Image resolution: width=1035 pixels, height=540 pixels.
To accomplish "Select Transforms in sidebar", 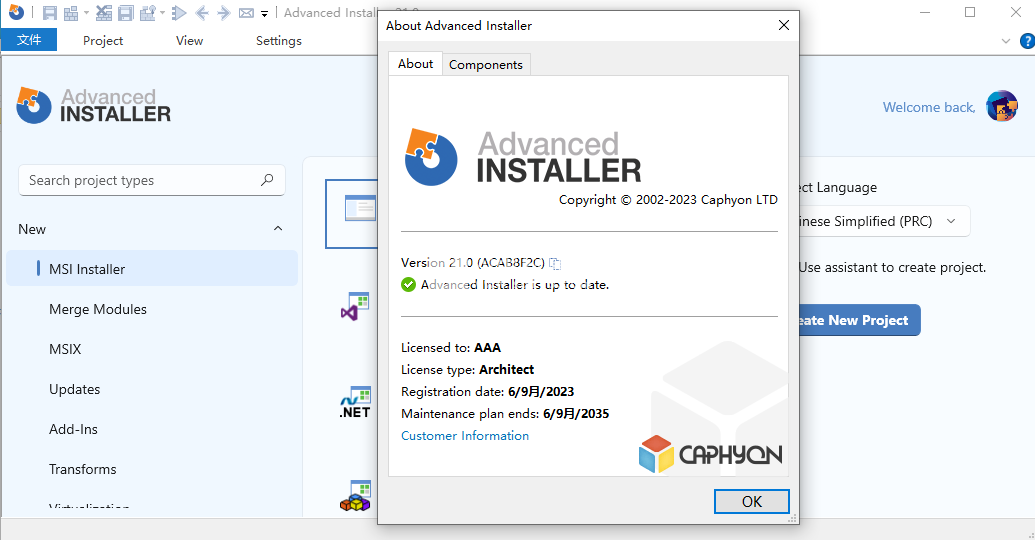I will point(83,469).
